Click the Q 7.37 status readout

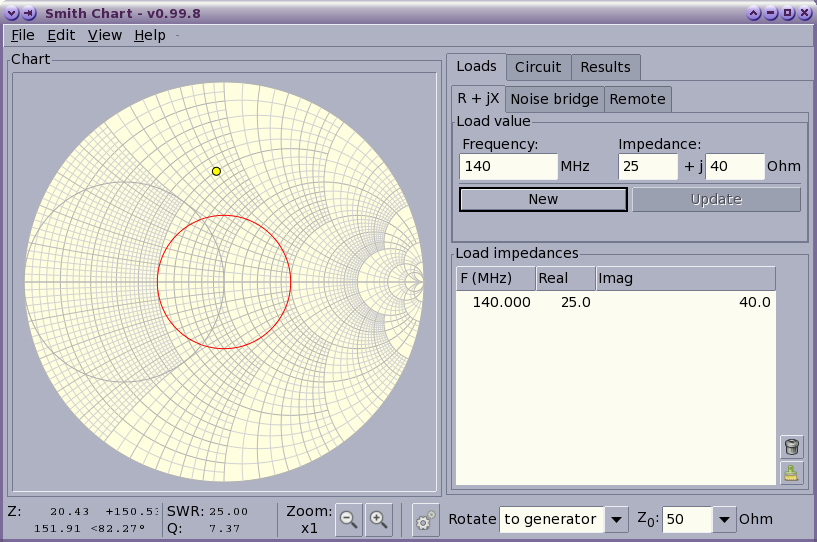pyautogui.click(x=204, y=528)
